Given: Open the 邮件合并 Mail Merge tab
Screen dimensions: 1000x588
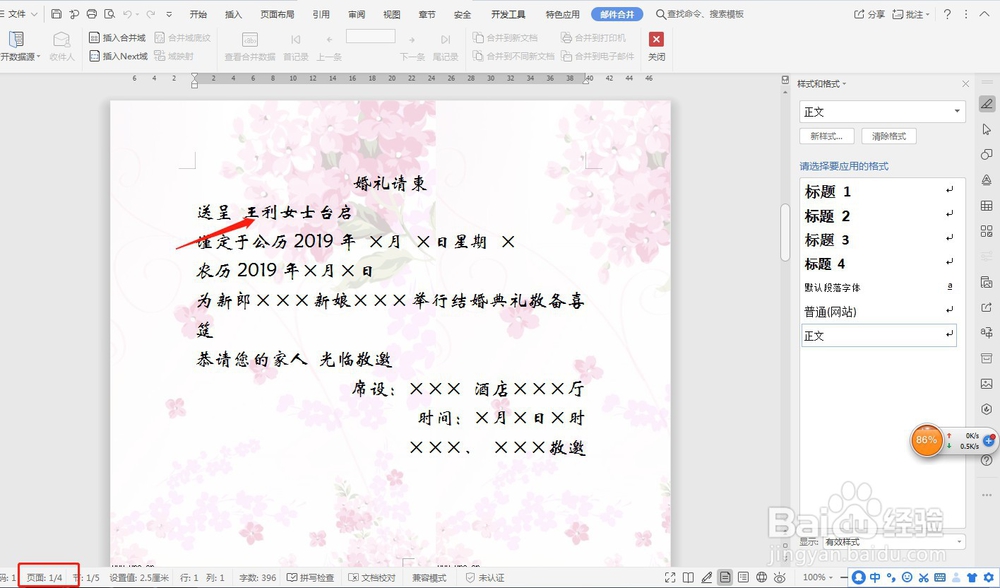Looking at the screenshot, I should [x=617, y=14].
